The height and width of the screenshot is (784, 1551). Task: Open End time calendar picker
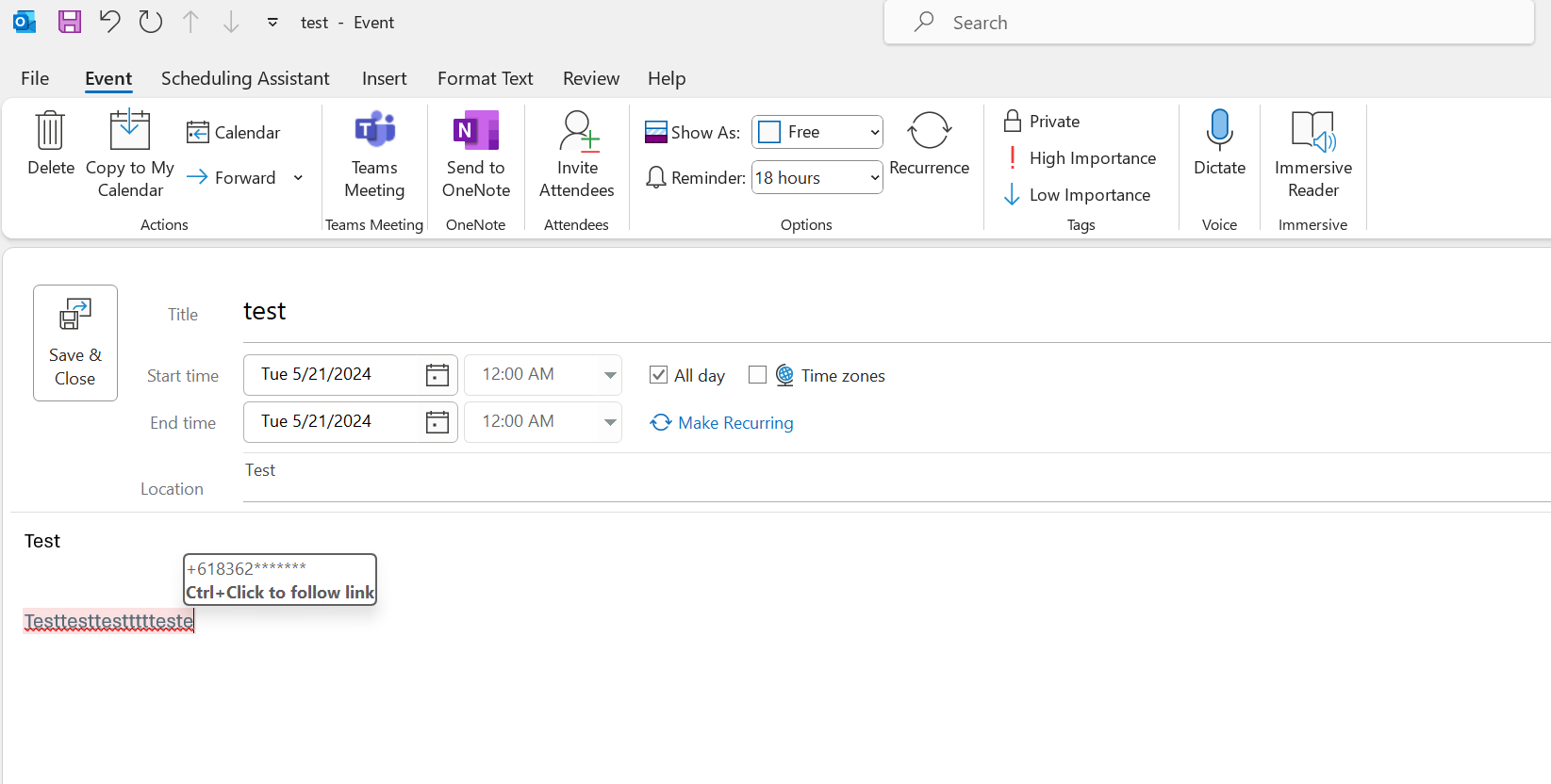[437, 422]
